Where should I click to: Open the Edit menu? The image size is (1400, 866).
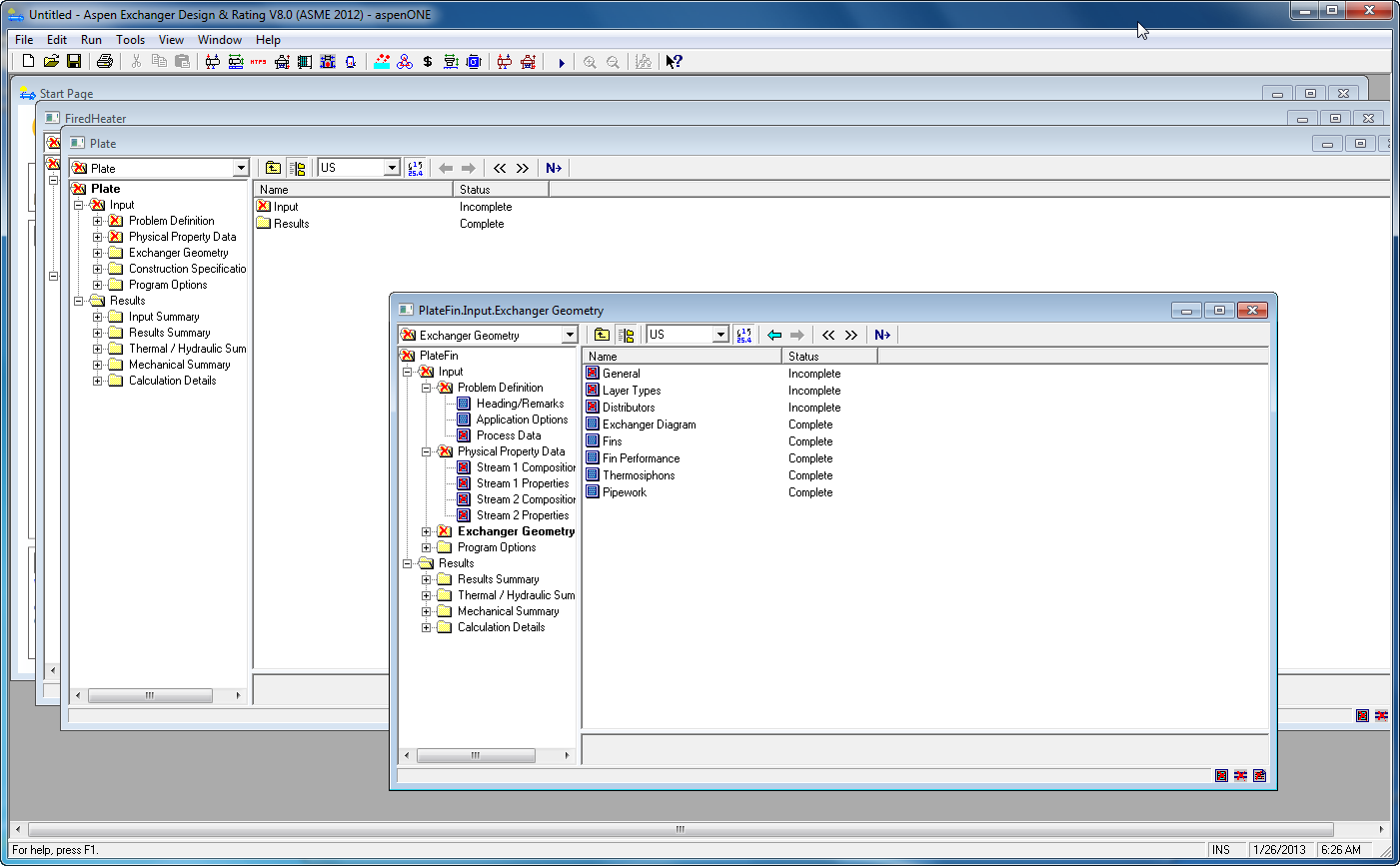[57, 40]
